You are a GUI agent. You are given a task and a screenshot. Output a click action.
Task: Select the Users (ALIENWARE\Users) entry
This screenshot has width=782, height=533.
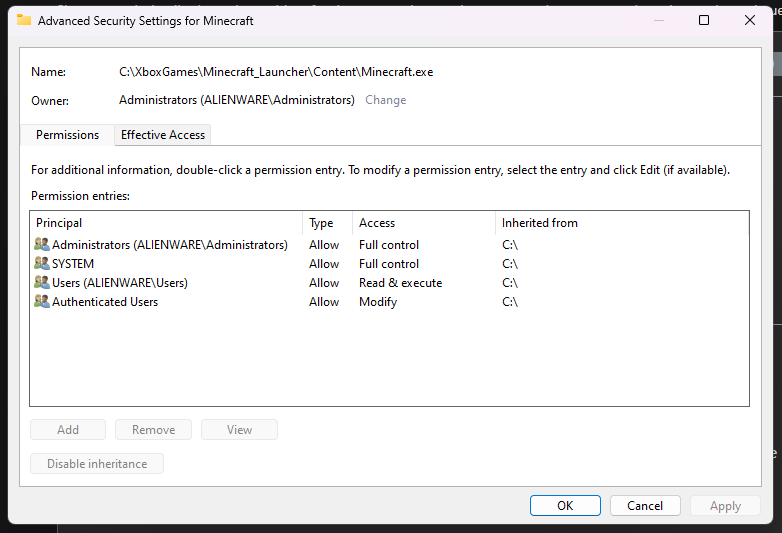pyautogui.click(x=389, y=283)
